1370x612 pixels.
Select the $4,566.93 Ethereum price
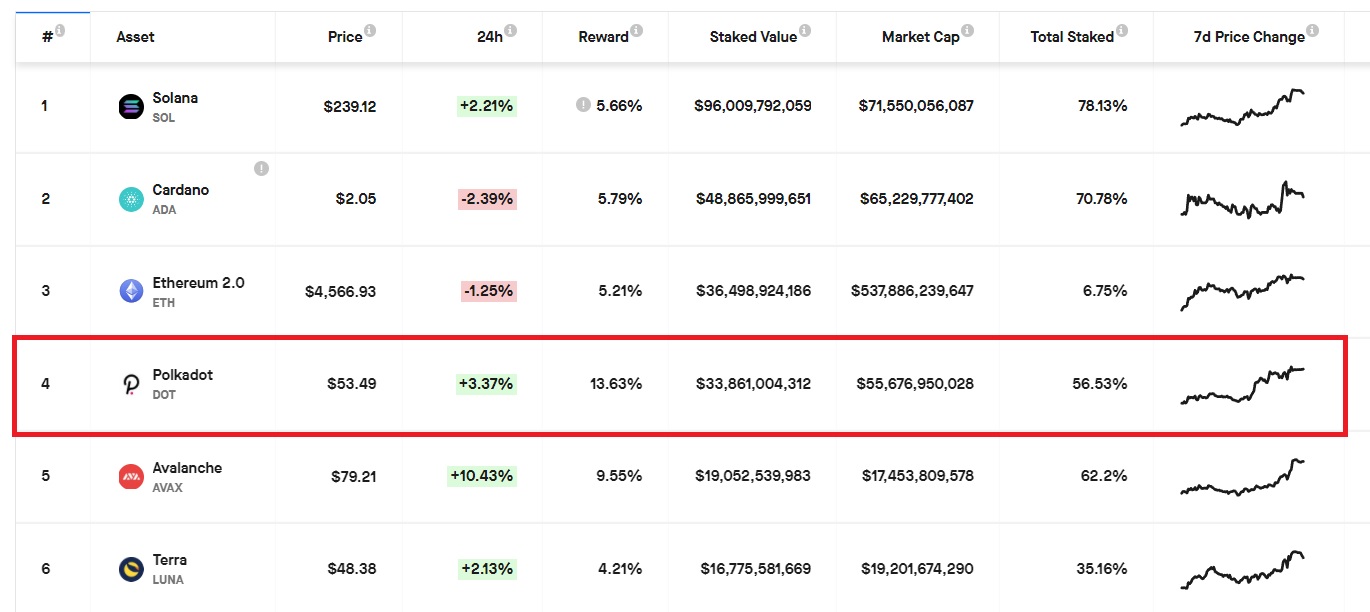[341, 291]
